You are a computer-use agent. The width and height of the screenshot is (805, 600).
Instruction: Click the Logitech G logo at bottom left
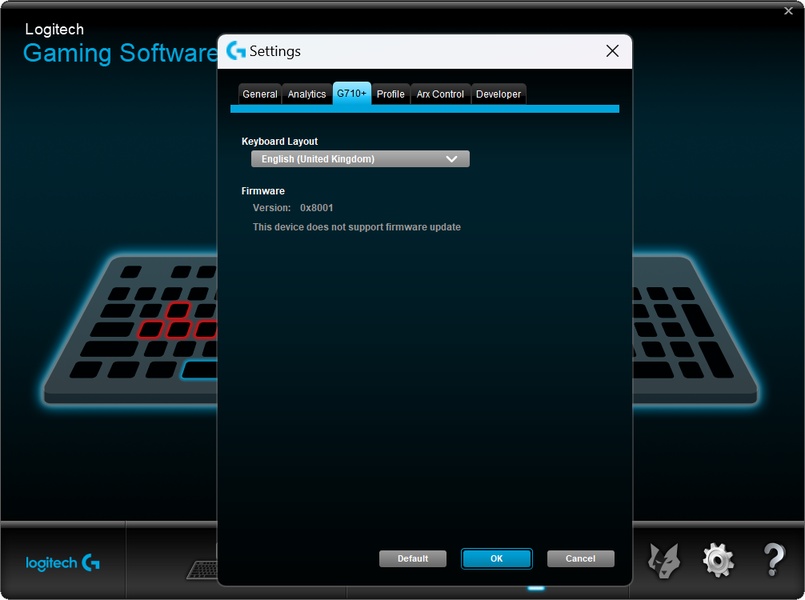click(62, 563)
